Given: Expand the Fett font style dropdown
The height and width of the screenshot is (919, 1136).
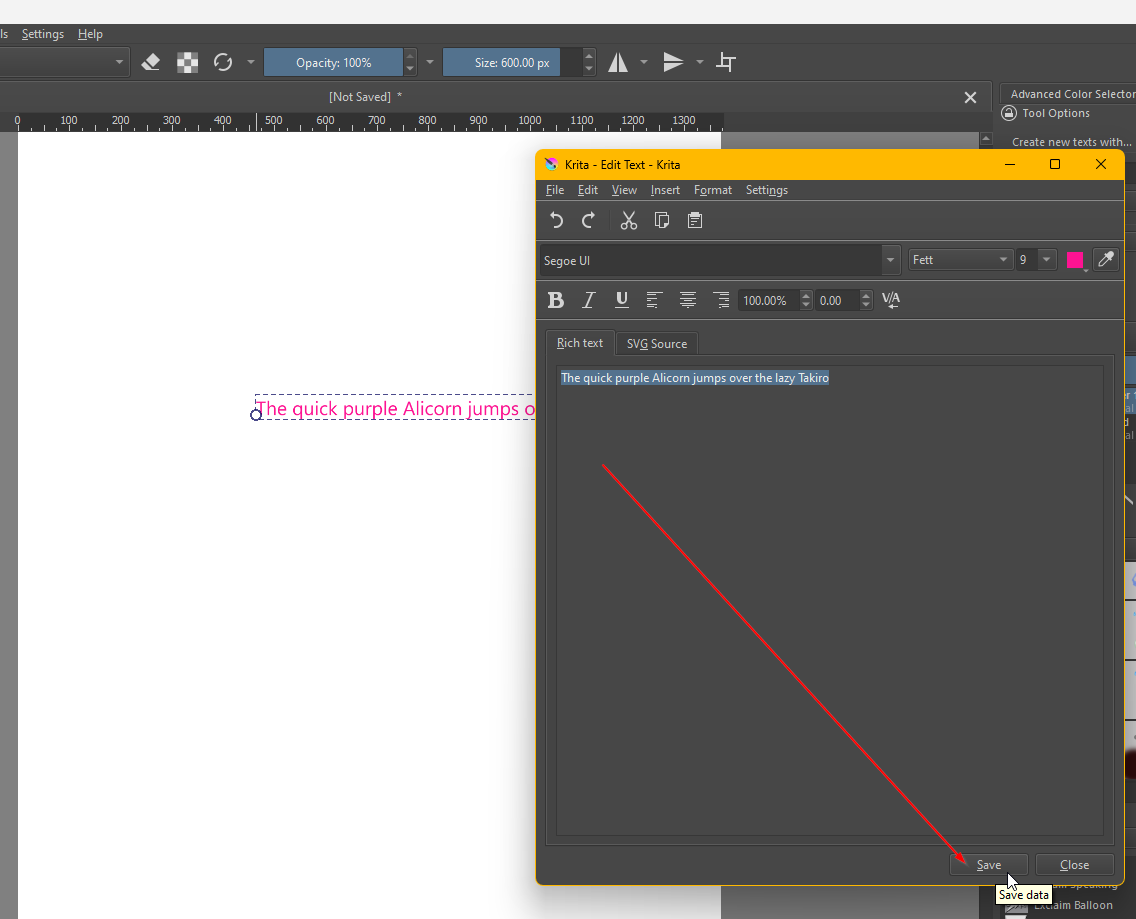Looking at the screenshot, I should (x=1003, y=260).
